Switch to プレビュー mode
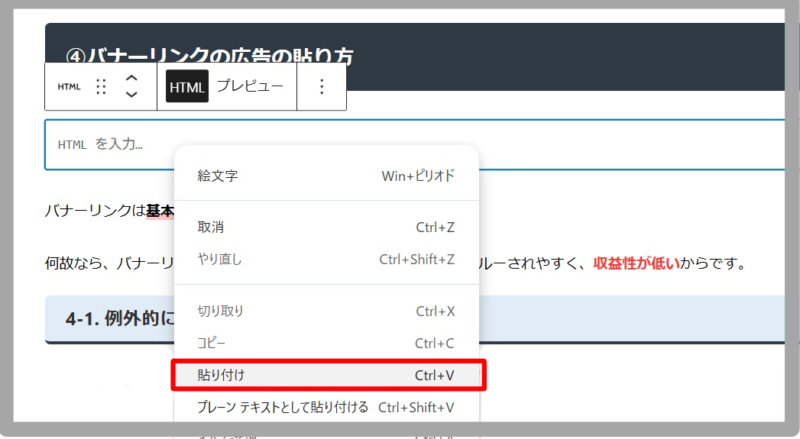Image resolution: width=800 pixels, height=439 pixels. 250,87
